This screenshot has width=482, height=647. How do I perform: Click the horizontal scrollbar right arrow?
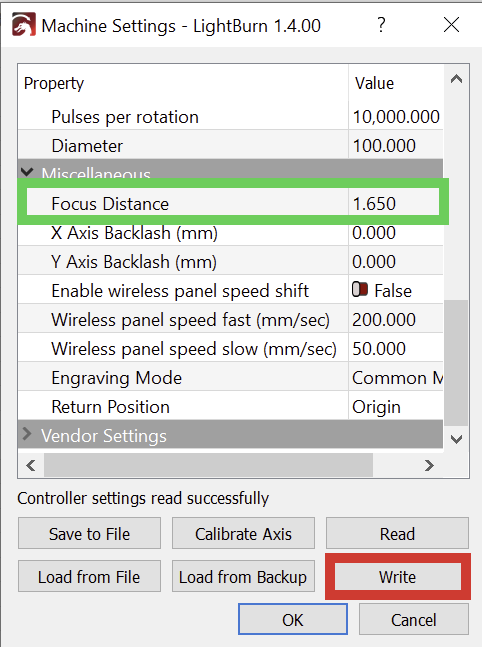[x=429, y=465]
